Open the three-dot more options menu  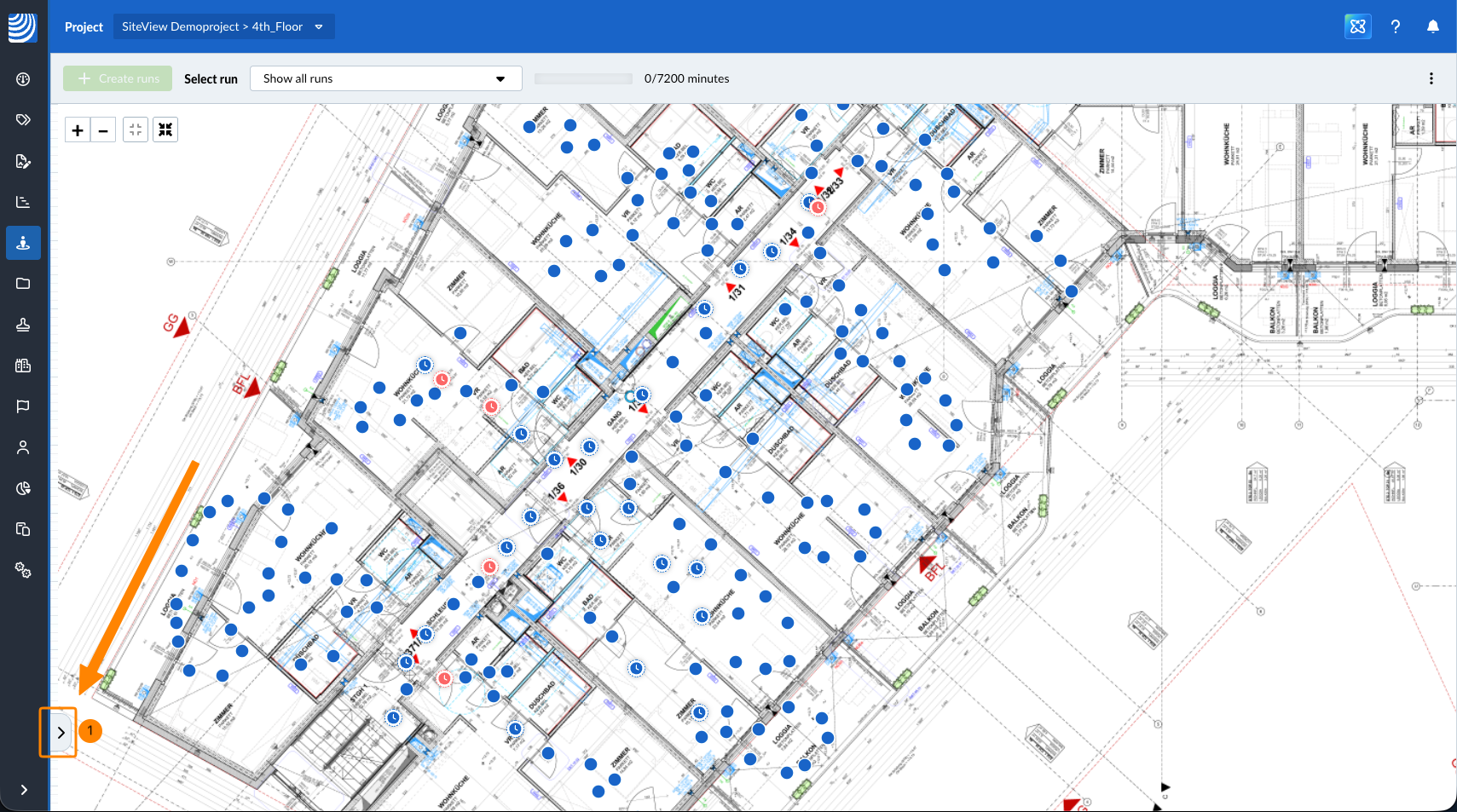(1431, 78)
